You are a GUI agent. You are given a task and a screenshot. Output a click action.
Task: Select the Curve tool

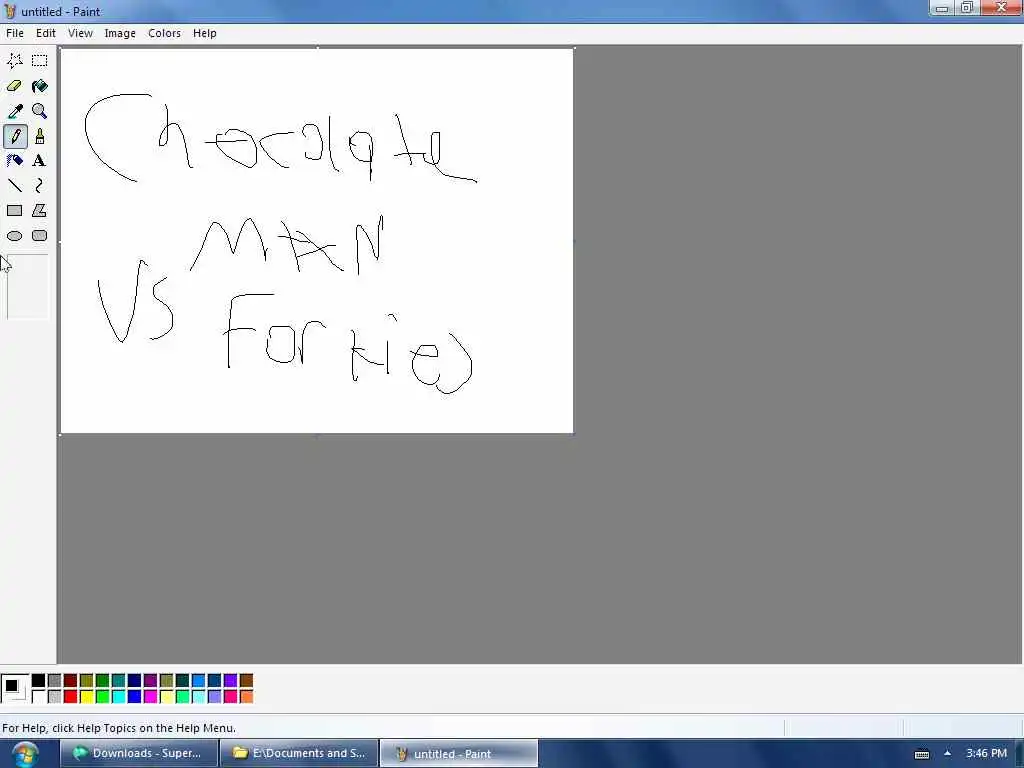[40, 185]
